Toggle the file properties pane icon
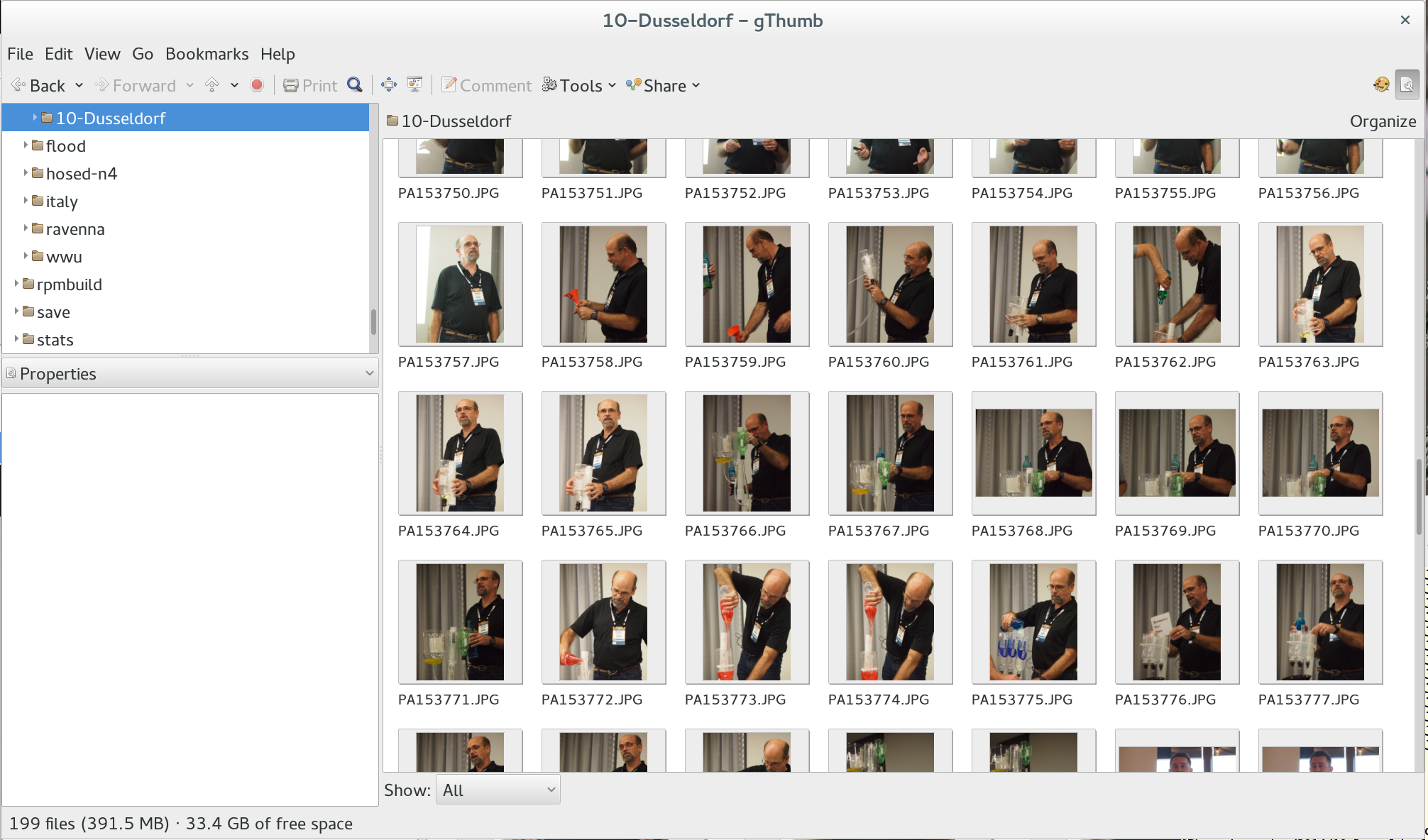Viewport: 1428px width, 840px height. point(1407,86)
